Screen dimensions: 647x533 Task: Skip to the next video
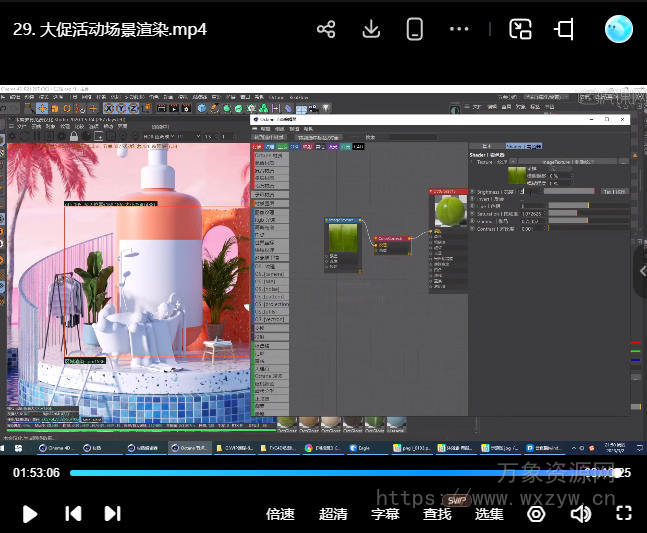(112, 514)
